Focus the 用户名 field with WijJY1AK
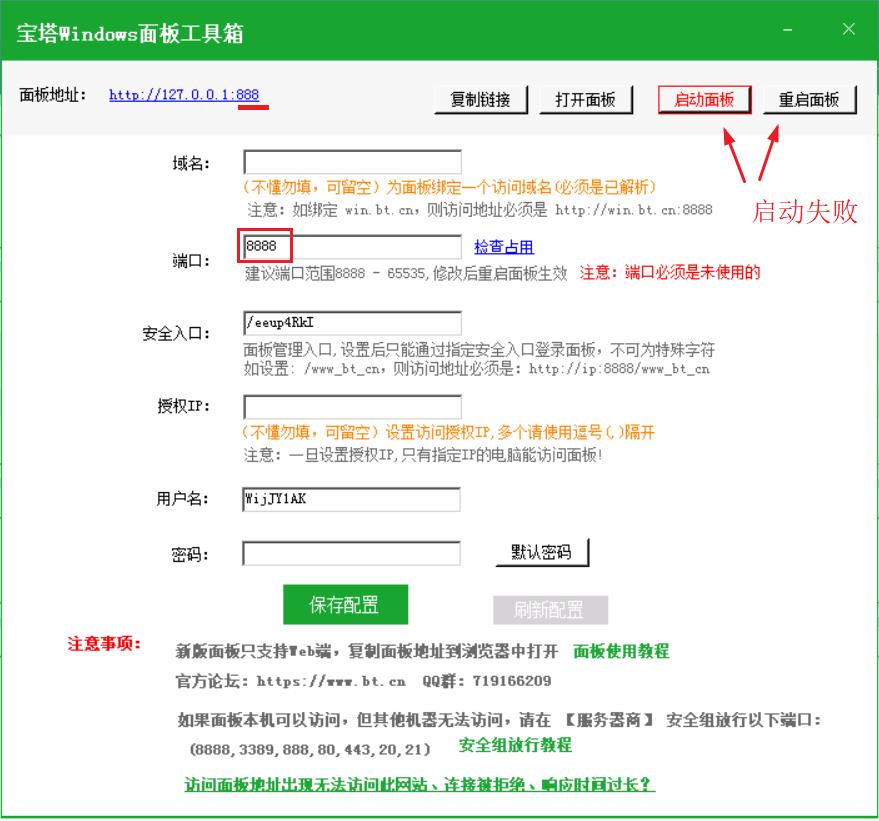Viewport: 879px width, 821px height. click(x=351, y=499)
